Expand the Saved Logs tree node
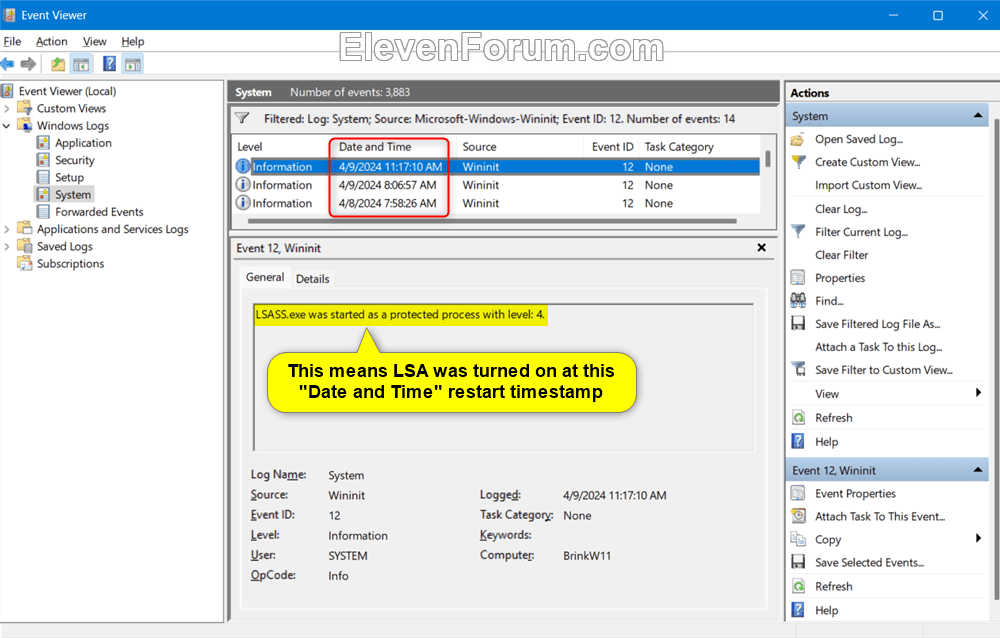This screenshot has width=1000, height=638. [7, 246]
